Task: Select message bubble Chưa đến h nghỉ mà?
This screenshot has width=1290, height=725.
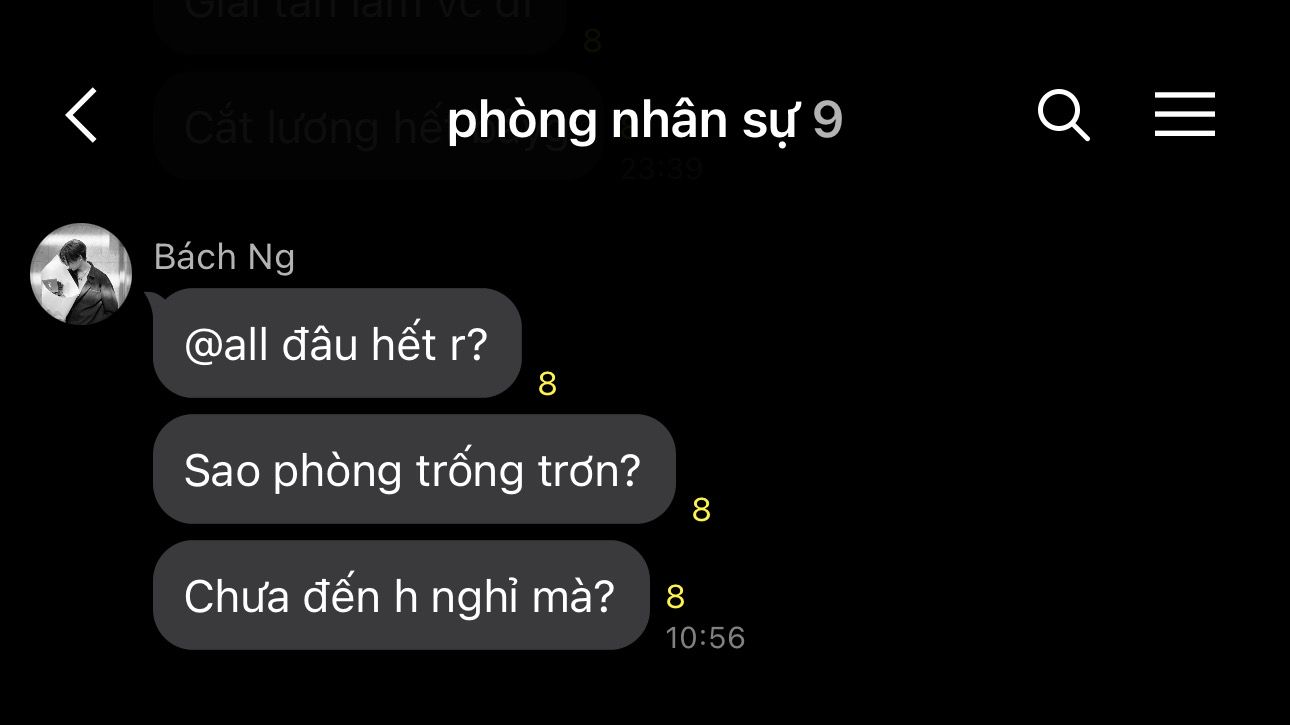Action: 401,596
